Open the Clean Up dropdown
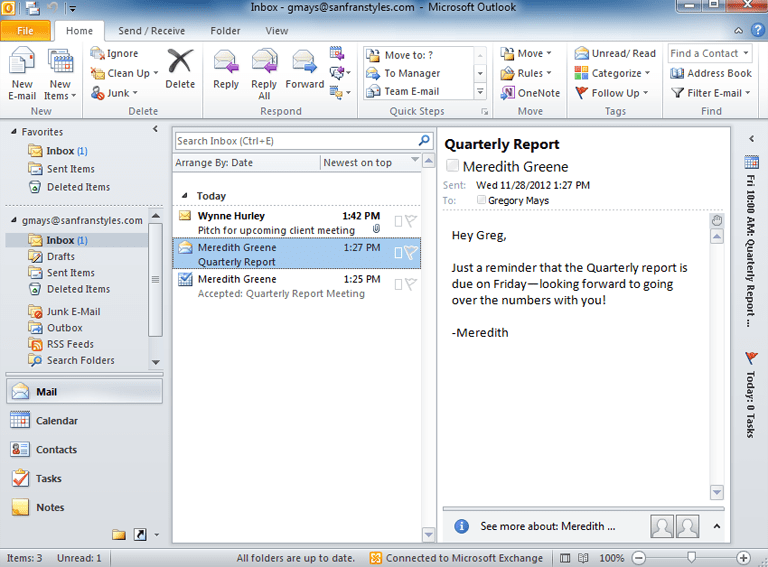Screen dimensions: 768x567 click(124, 73)
